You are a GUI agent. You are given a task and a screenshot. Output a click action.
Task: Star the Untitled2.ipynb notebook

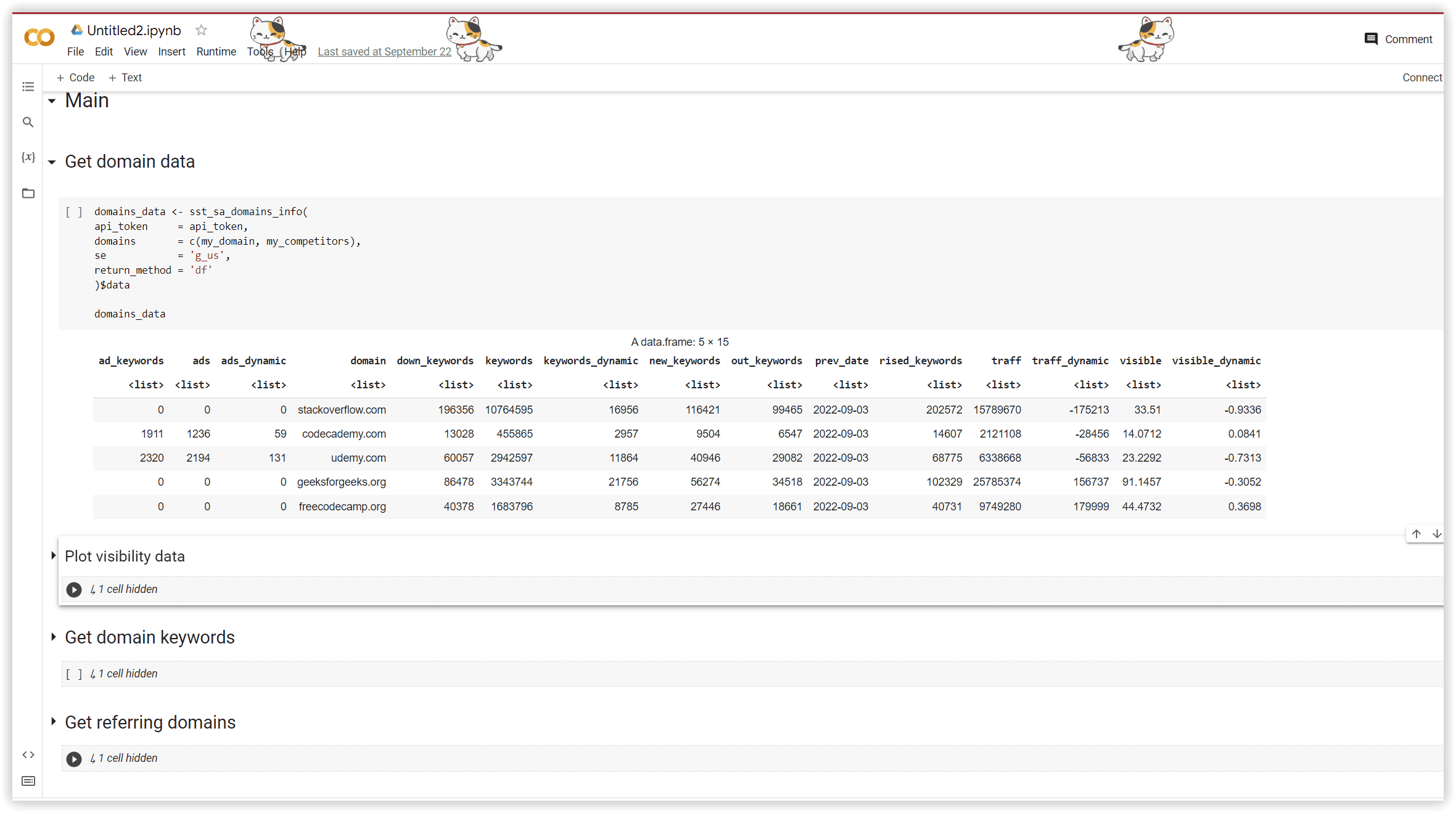200,30
